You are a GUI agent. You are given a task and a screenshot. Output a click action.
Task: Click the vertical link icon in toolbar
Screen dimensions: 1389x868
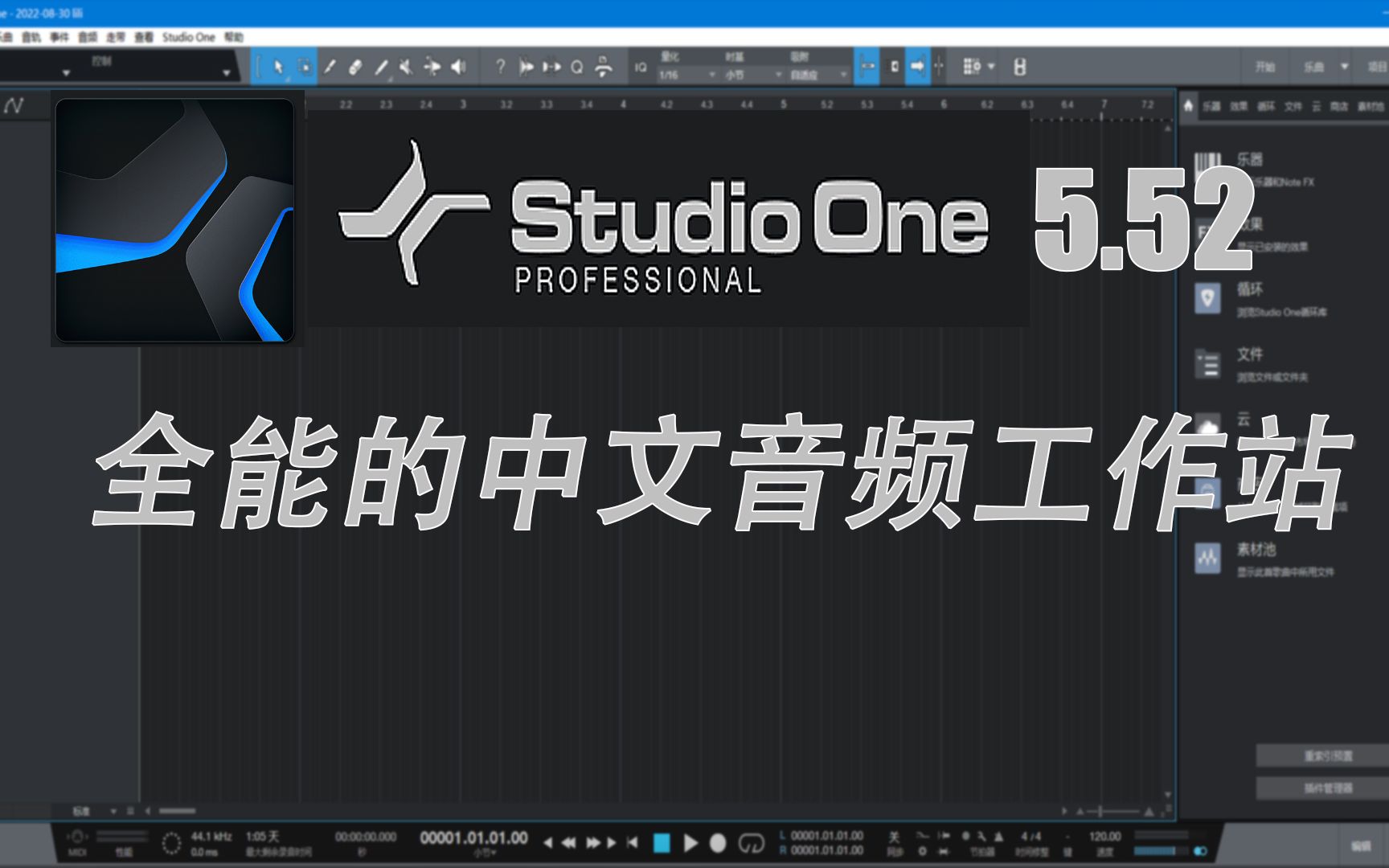[x=1019, y=67]
